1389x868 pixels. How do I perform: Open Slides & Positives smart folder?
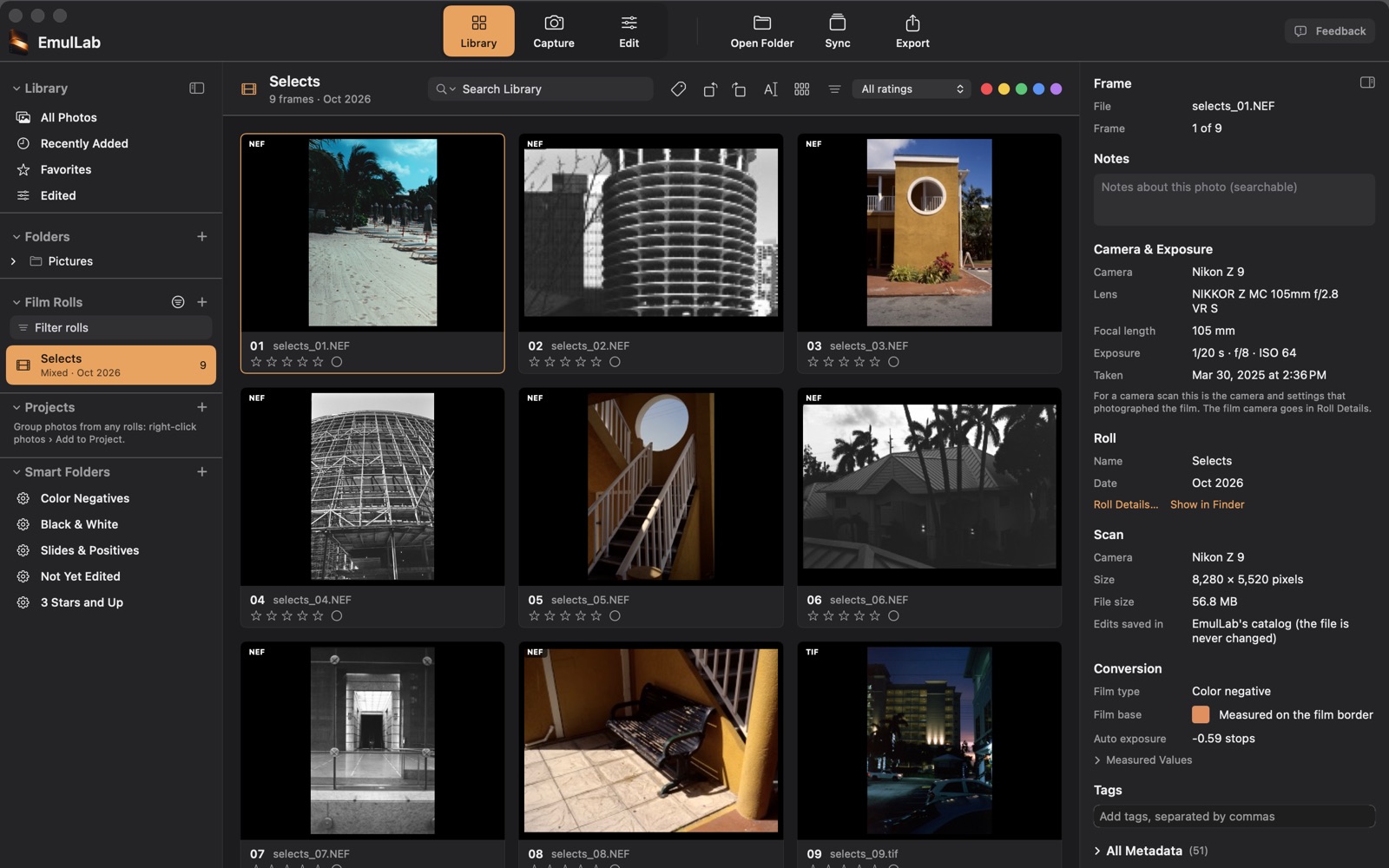(111, 550)
